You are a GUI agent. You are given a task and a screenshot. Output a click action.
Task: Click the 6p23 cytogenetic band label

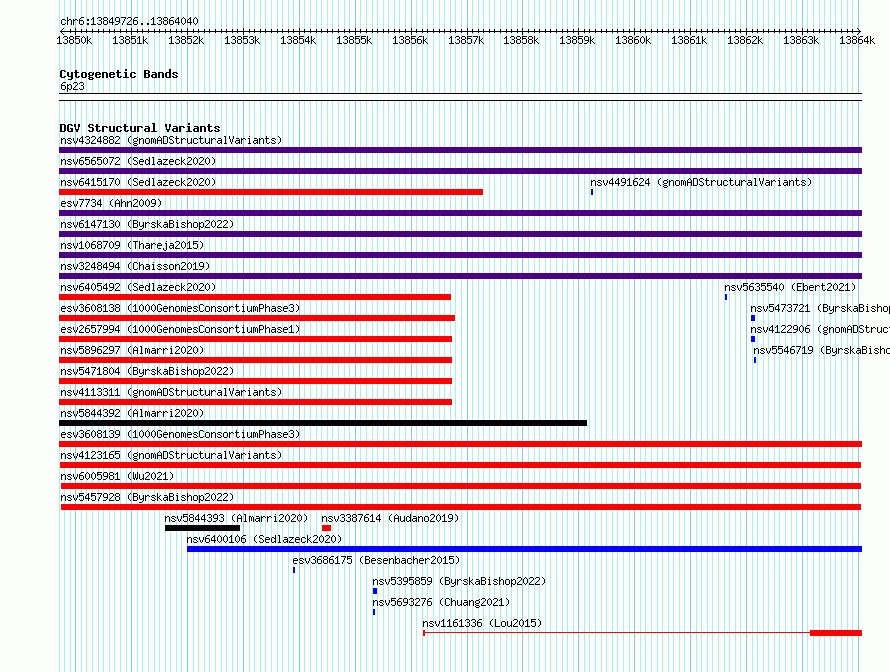[x=72, y=86]
